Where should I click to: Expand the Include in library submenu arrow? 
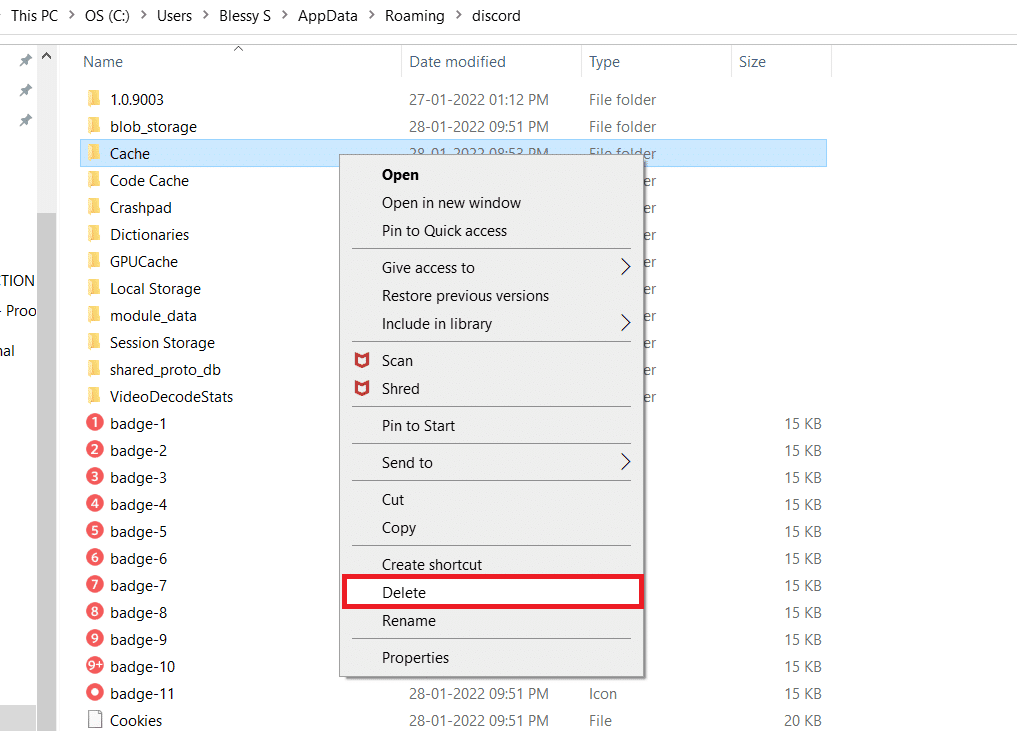[x=626, y=324]
